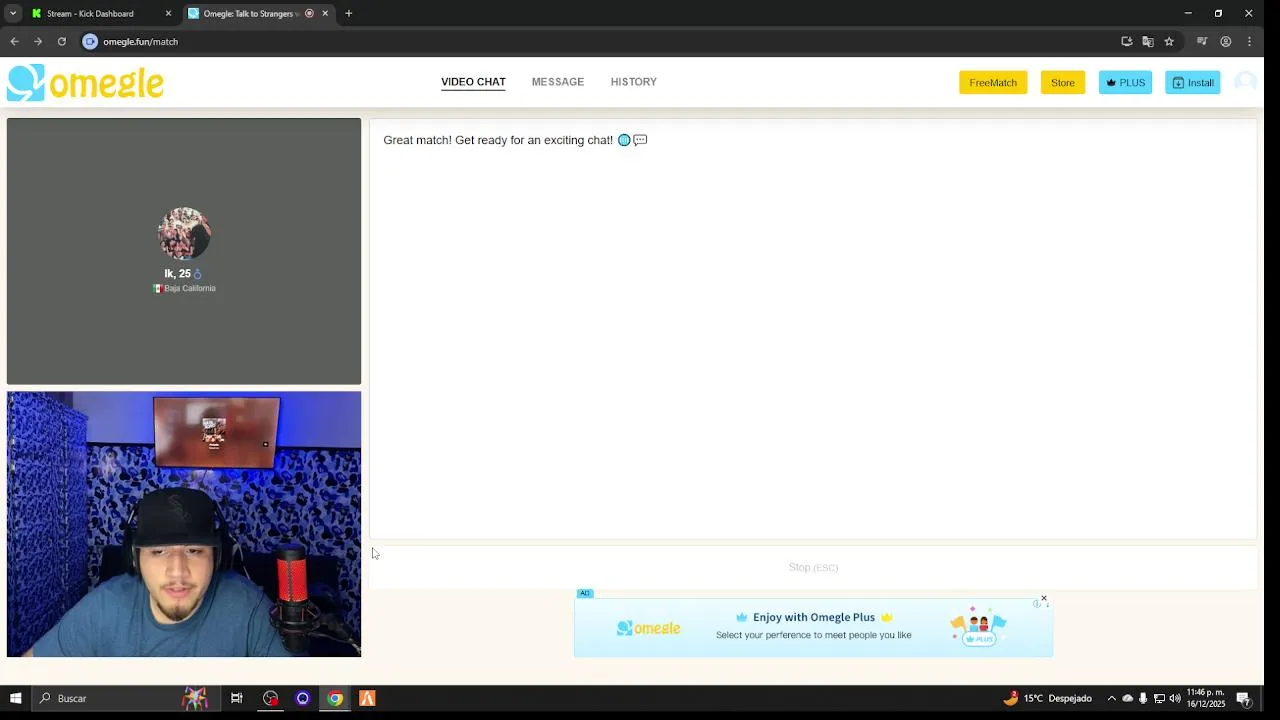The image size is (1280, 720).
Task: Click the OneDrive cloud tray icon
Action: (x=1127, y=698)
